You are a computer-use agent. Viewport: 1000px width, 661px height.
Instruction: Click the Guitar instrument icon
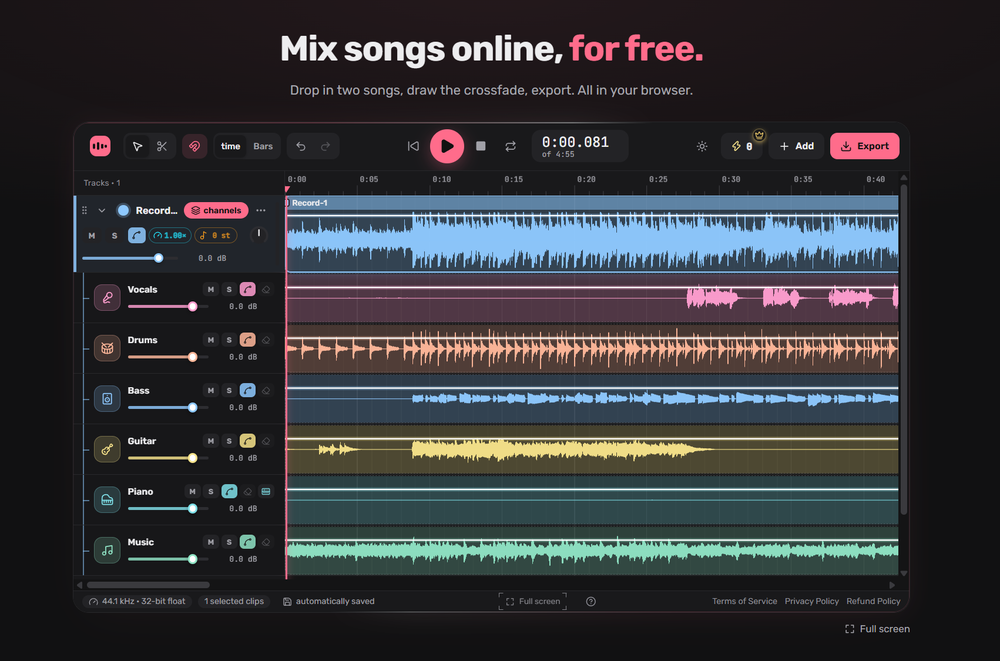[x=107, y=449]
